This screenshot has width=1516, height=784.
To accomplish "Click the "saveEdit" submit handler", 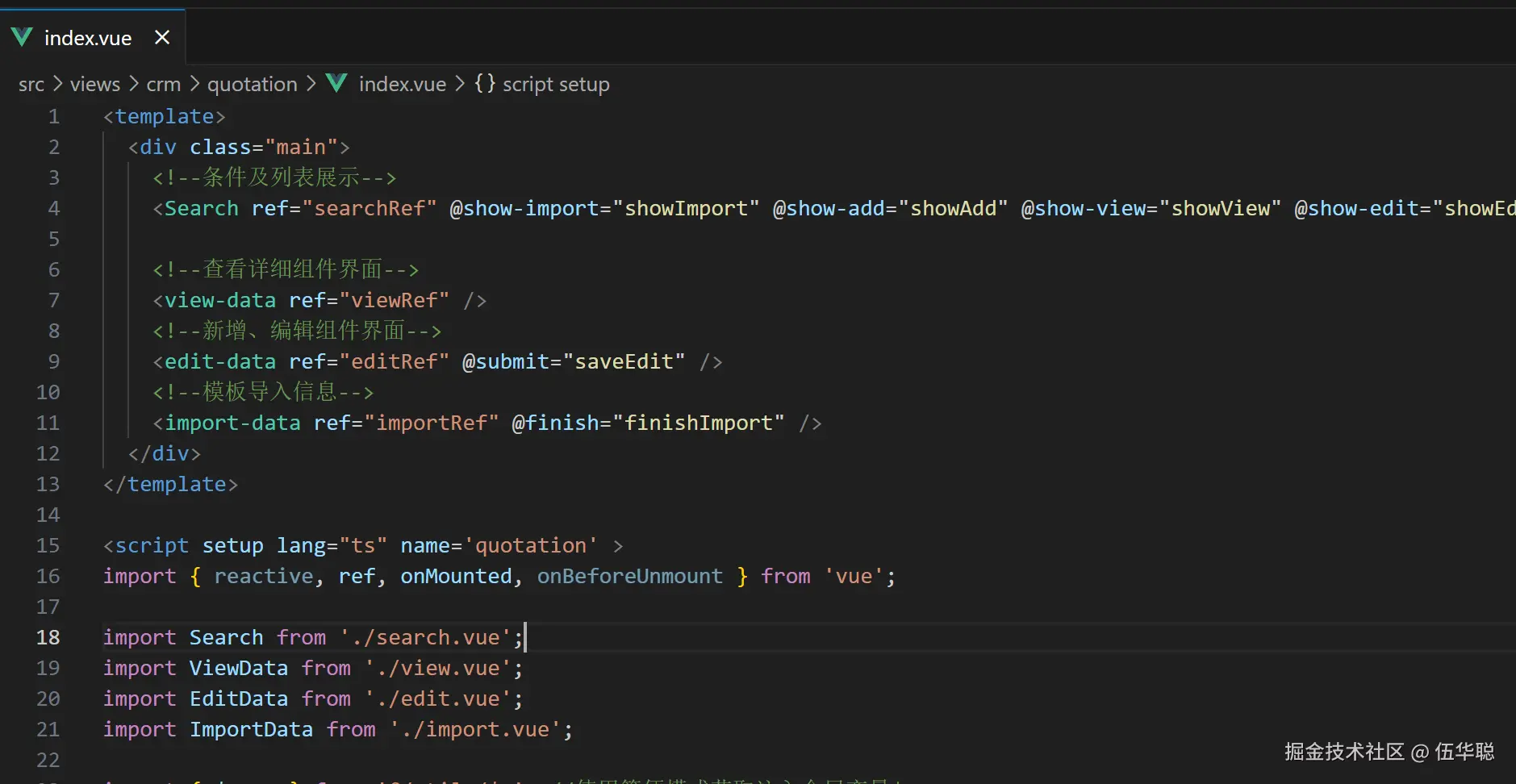I will [624, 362].
